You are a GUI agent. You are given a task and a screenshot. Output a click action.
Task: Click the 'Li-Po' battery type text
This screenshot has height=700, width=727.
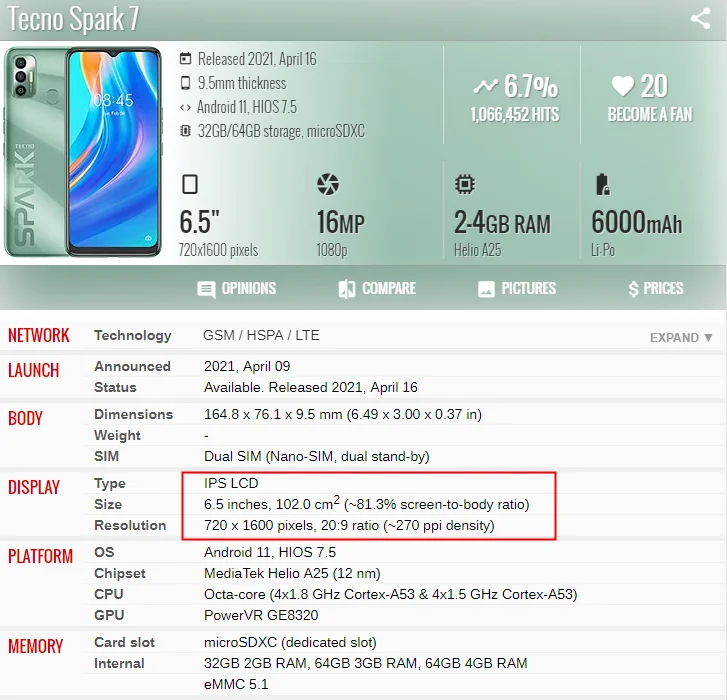pos(603,250)
